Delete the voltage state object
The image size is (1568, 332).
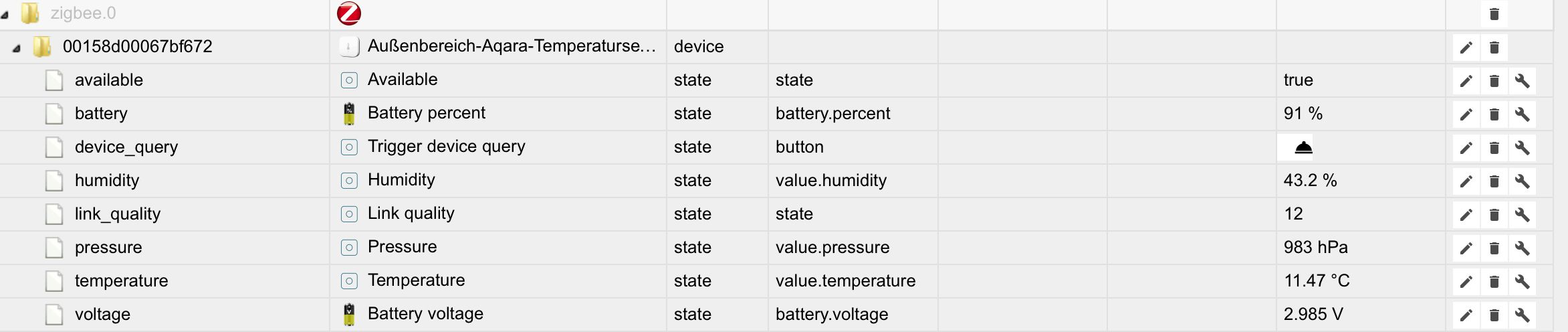(1494, 315)
